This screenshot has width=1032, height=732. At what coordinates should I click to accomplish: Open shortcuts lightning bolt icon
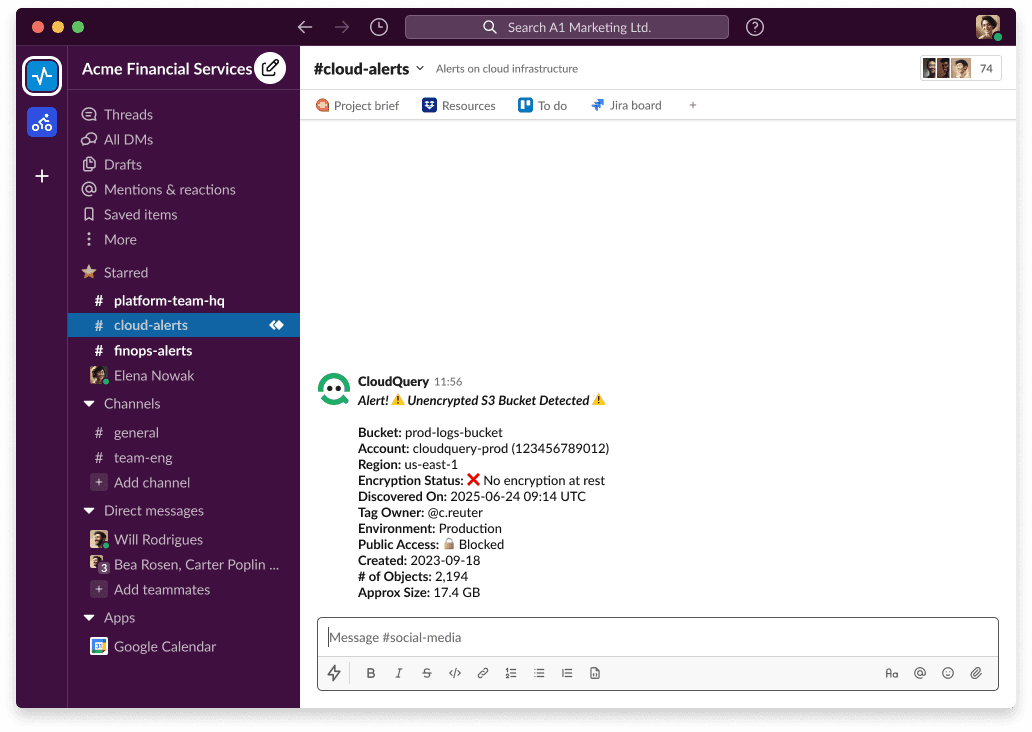tap(334, 673)
